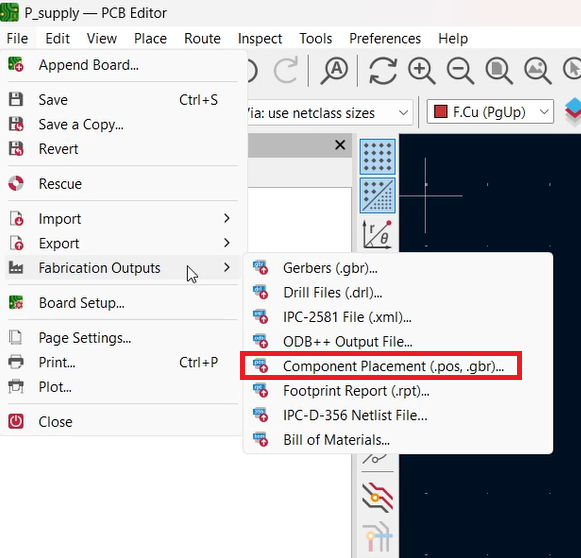Screen dimensions: 581x558
Task: Choose Rescue from the File menu
Action: (123, 184)
